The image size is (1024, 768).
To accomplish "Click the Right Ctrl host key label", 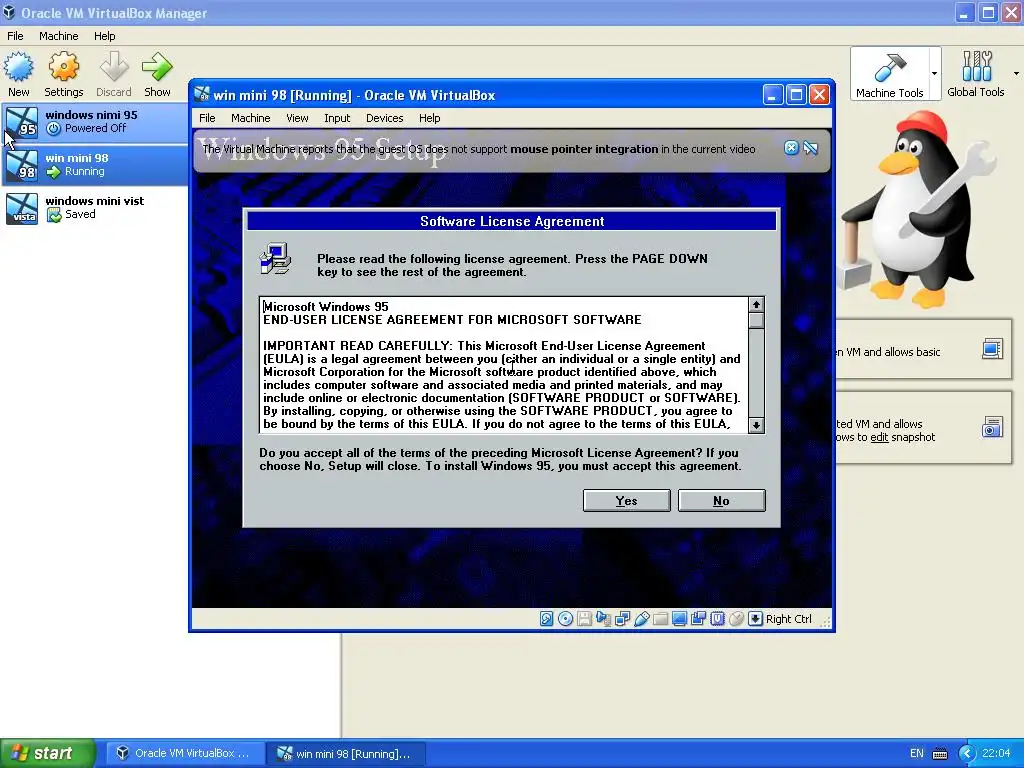I will pyautogui.click(x=788, y=618).
